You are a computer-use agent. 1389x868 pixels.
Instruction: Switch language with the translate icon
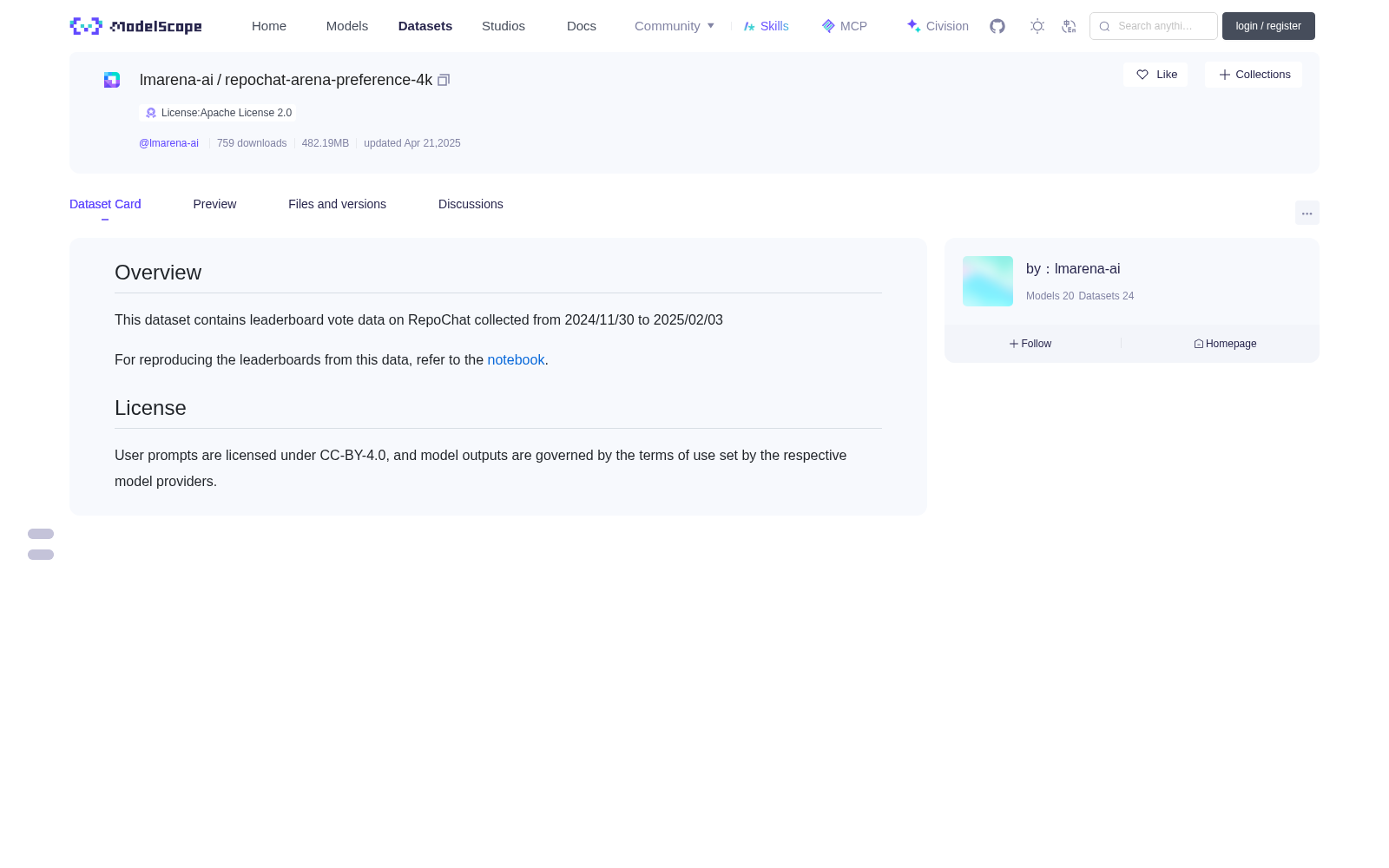pos(1069,26)
